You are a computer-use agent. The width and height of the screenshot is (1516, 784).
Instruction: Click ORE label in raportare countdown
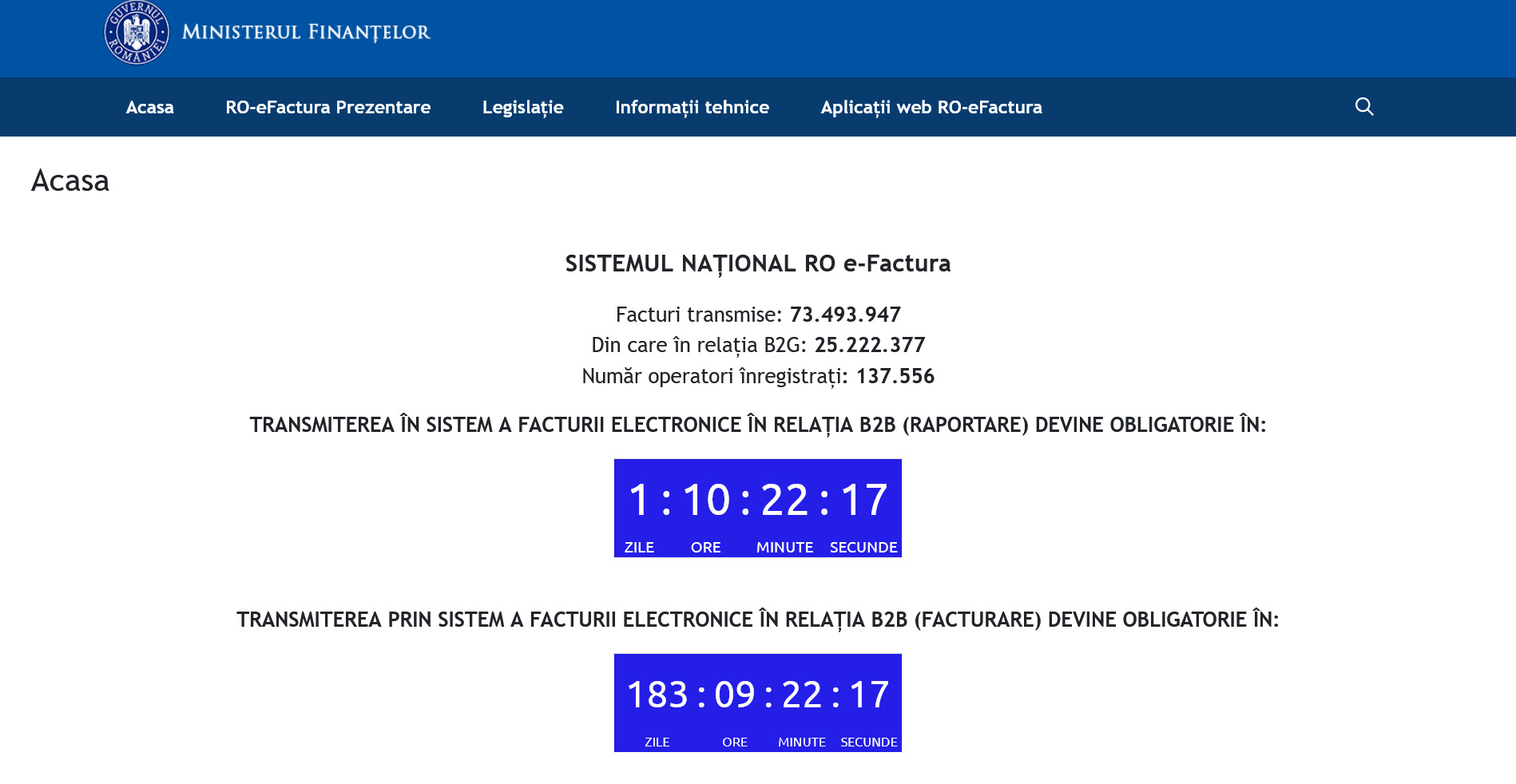706,548
